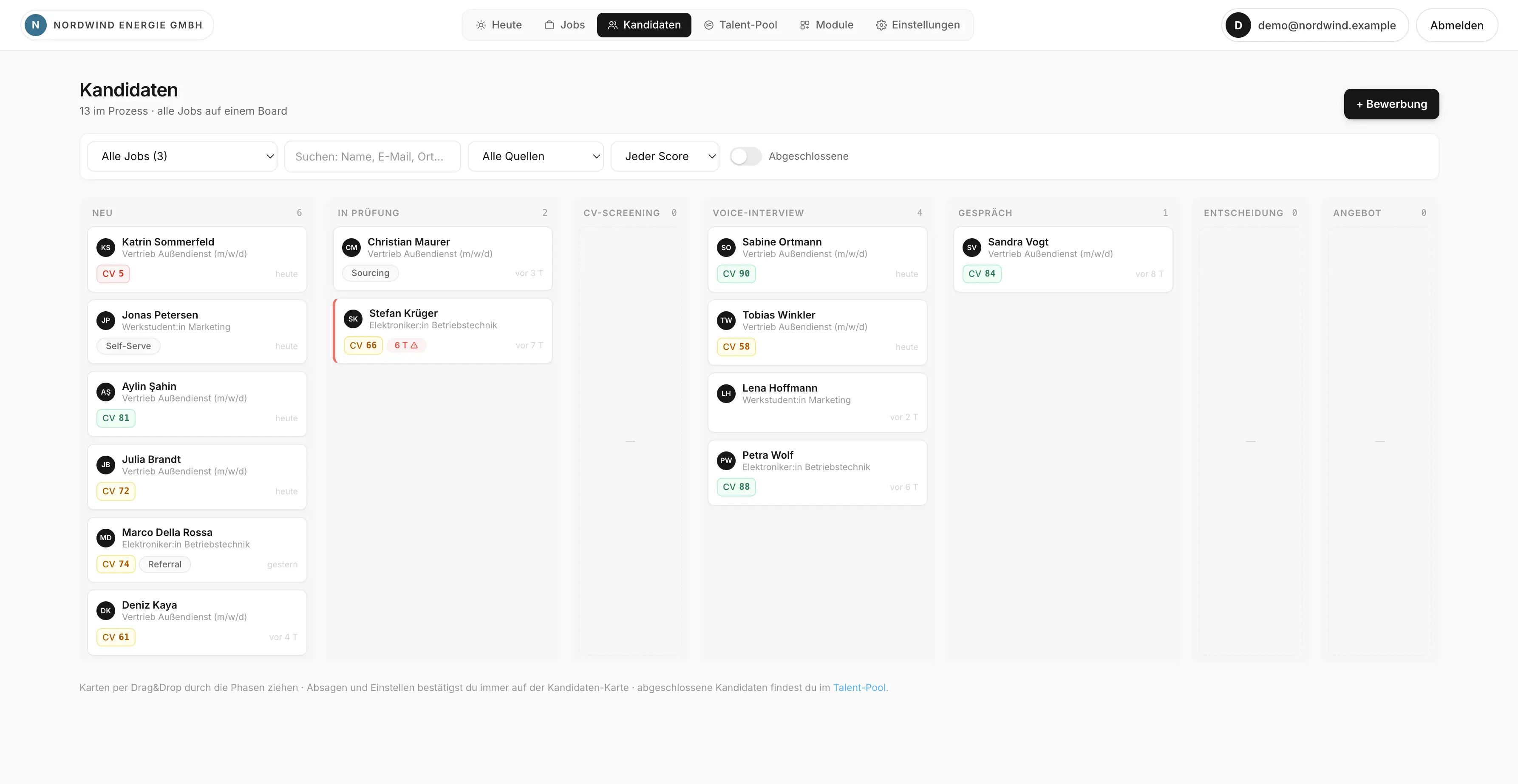Follow the Talent-Pool link in footer
This screenshot has width=1518, height=784.
[x=859, y=688]
